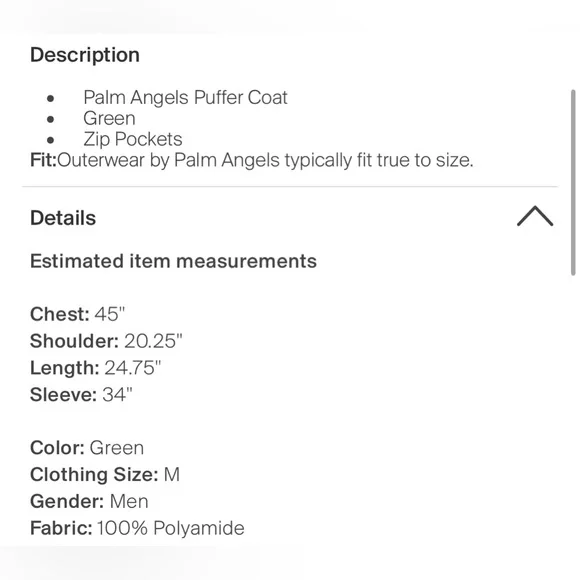Select the Fabric 100% Polyamide line
This screenshot has height=580, width=580.
coord(137,528)
